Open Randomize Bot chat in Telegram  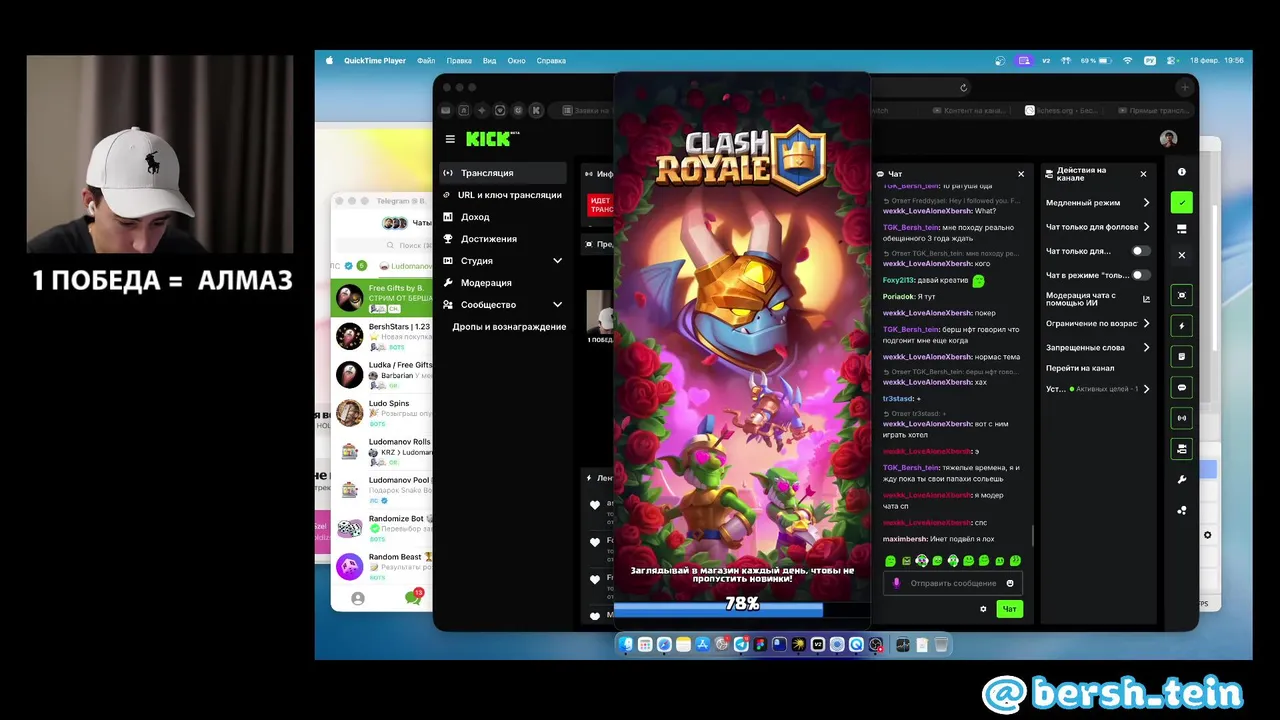click(383, 527)
